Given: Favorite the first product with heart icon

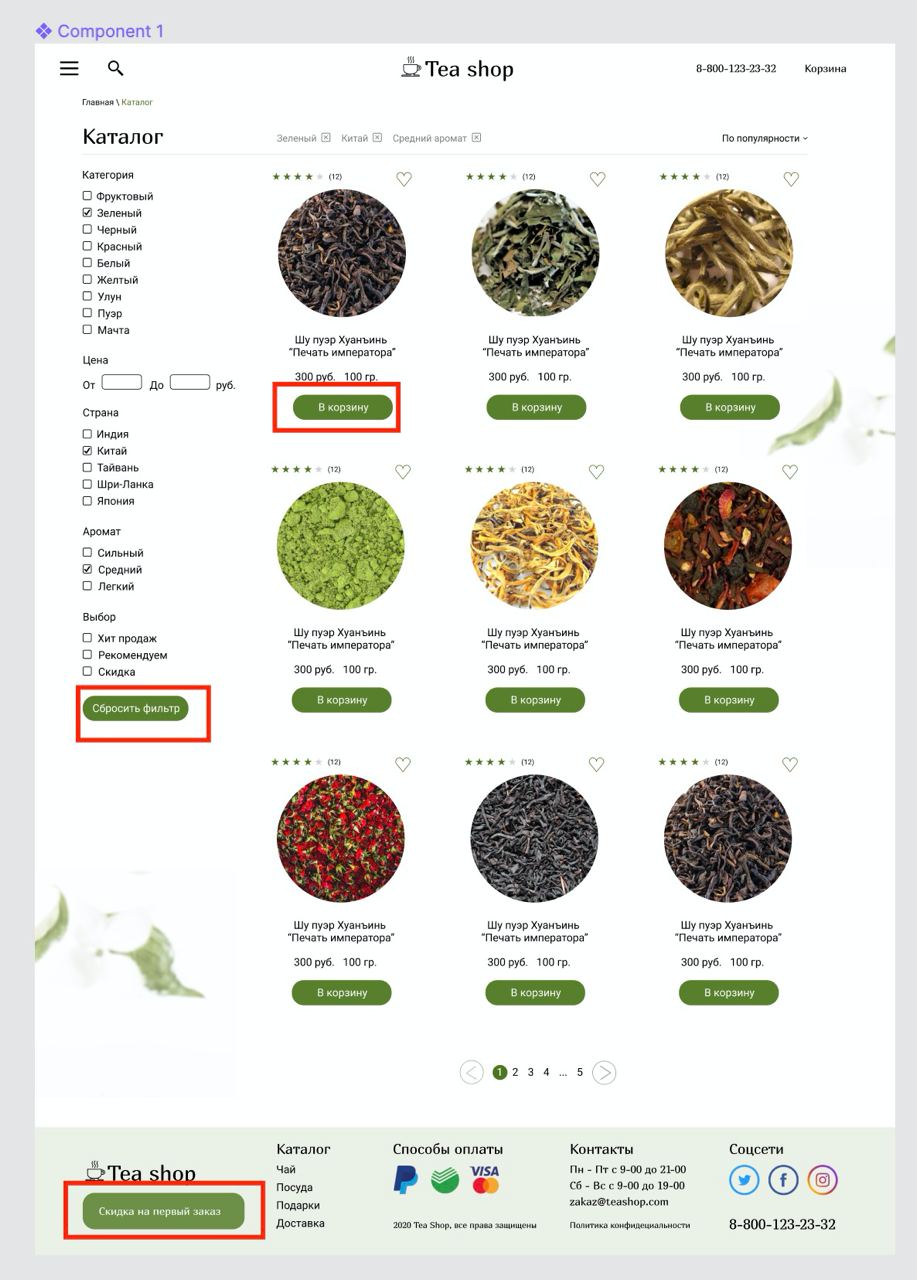Looking at the screenshot, I should coord(404,179).
